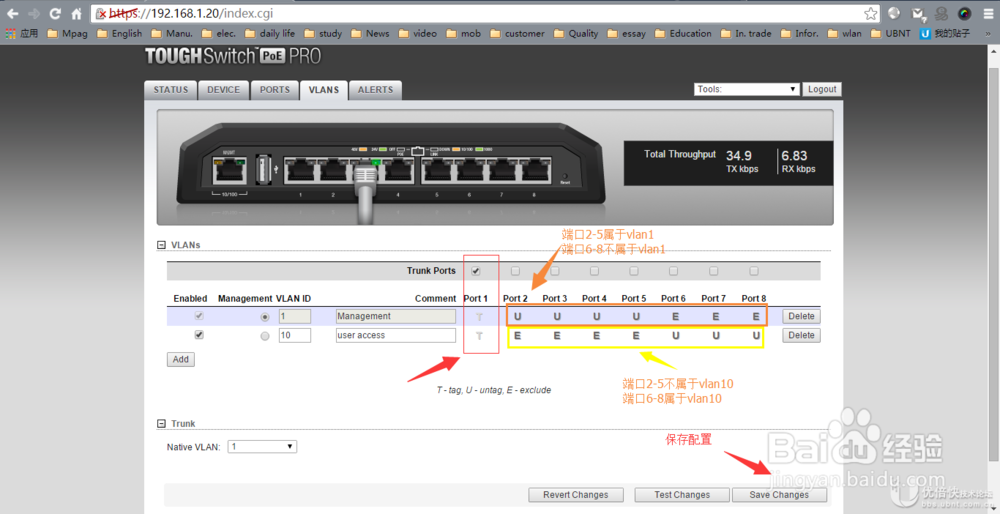The width and height of the screenshot is (1000, 514).
Task: Bookmark this page with the star icon
Action: pyautogui.click(x=871, y=13)
